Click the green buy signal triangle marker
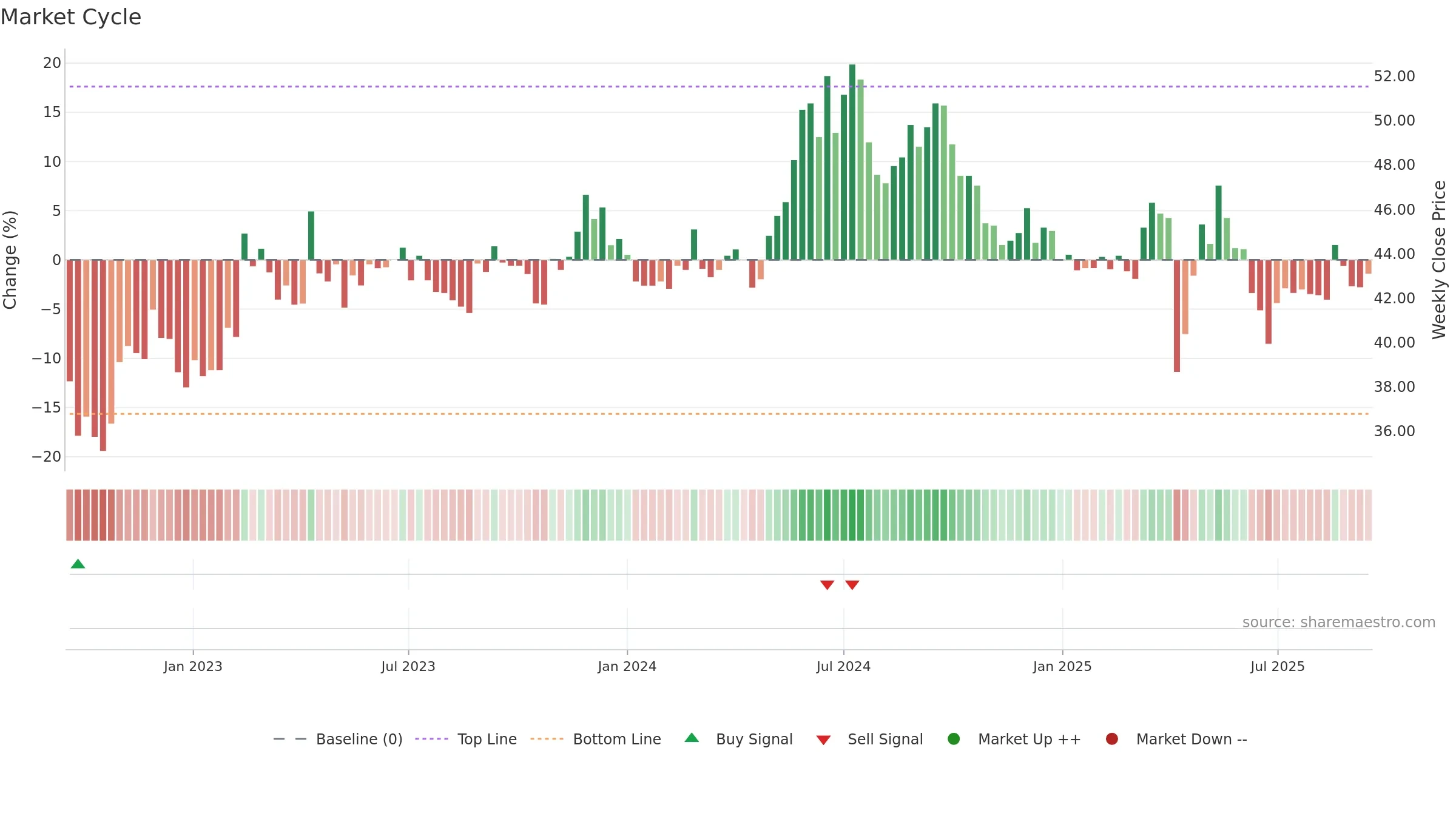 coord(78,564)
